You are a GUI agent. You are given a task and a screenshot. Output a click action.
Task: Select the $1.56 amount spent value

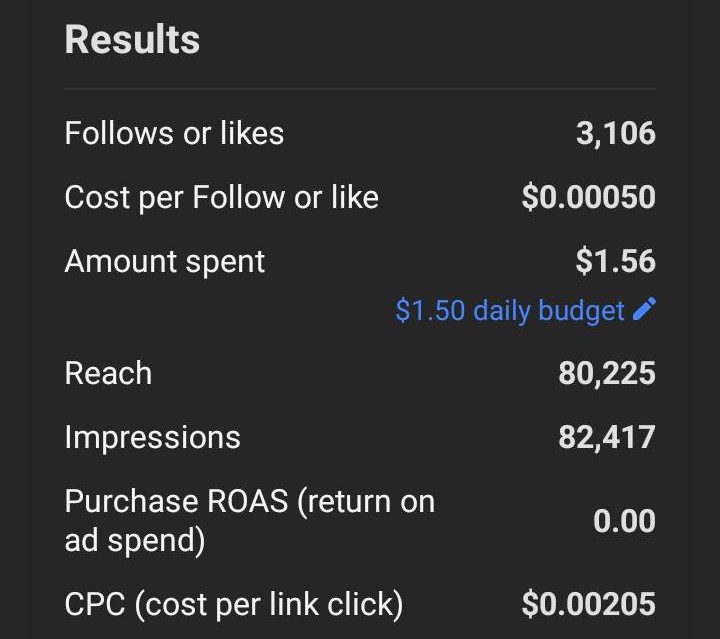pyautogui.click(x=615, y=262)
